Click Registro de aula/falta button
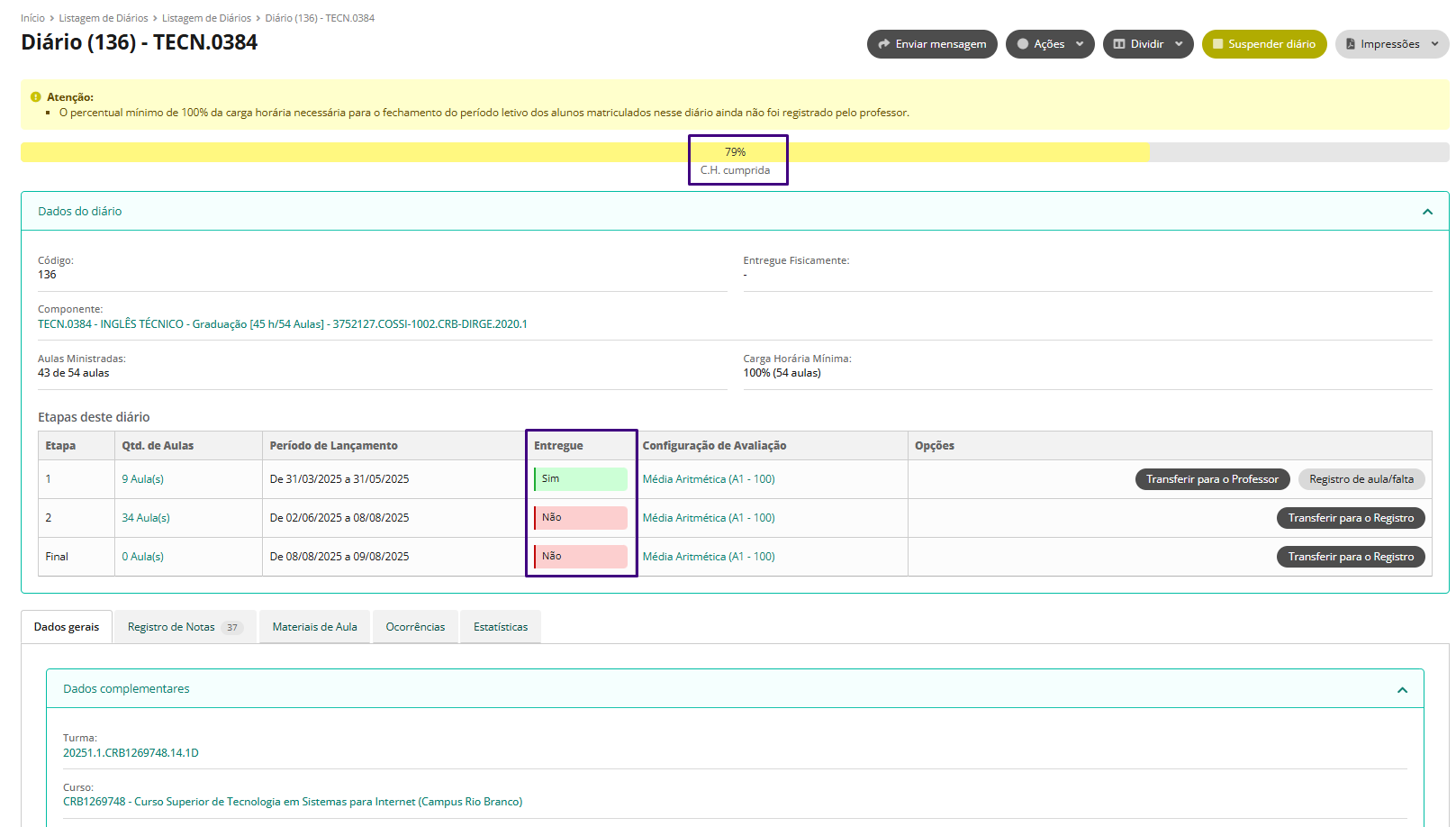Screen dimensions: 1456x827 (x=1361, y=479)
